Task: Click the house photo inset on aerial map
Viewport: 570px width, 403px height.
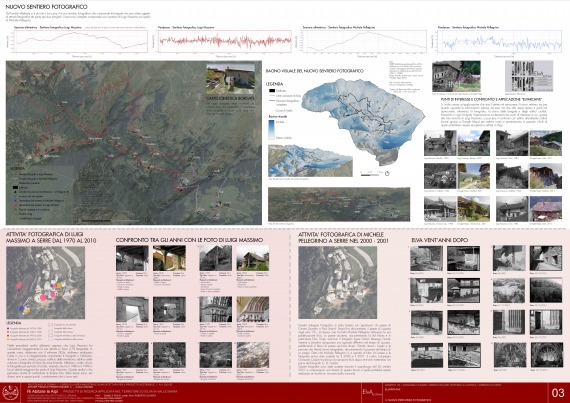Action: tap(230, 79)
